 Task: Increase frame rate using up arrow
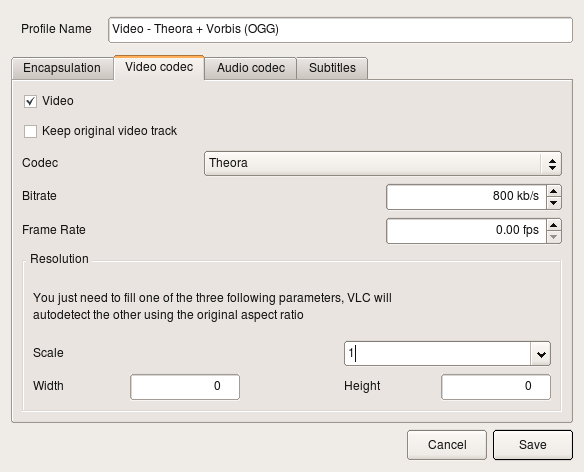554,225
